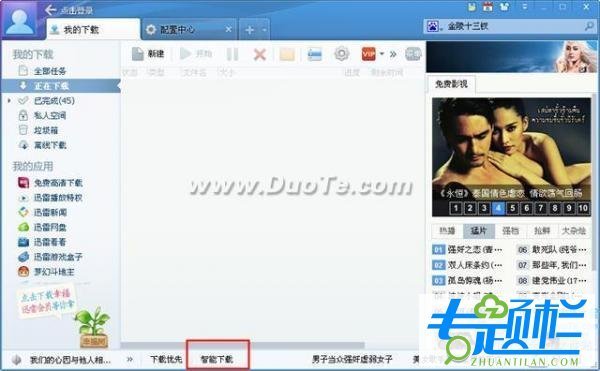Click the top banner ad image
The image size is (600, 371).
(x=512, y=57)
